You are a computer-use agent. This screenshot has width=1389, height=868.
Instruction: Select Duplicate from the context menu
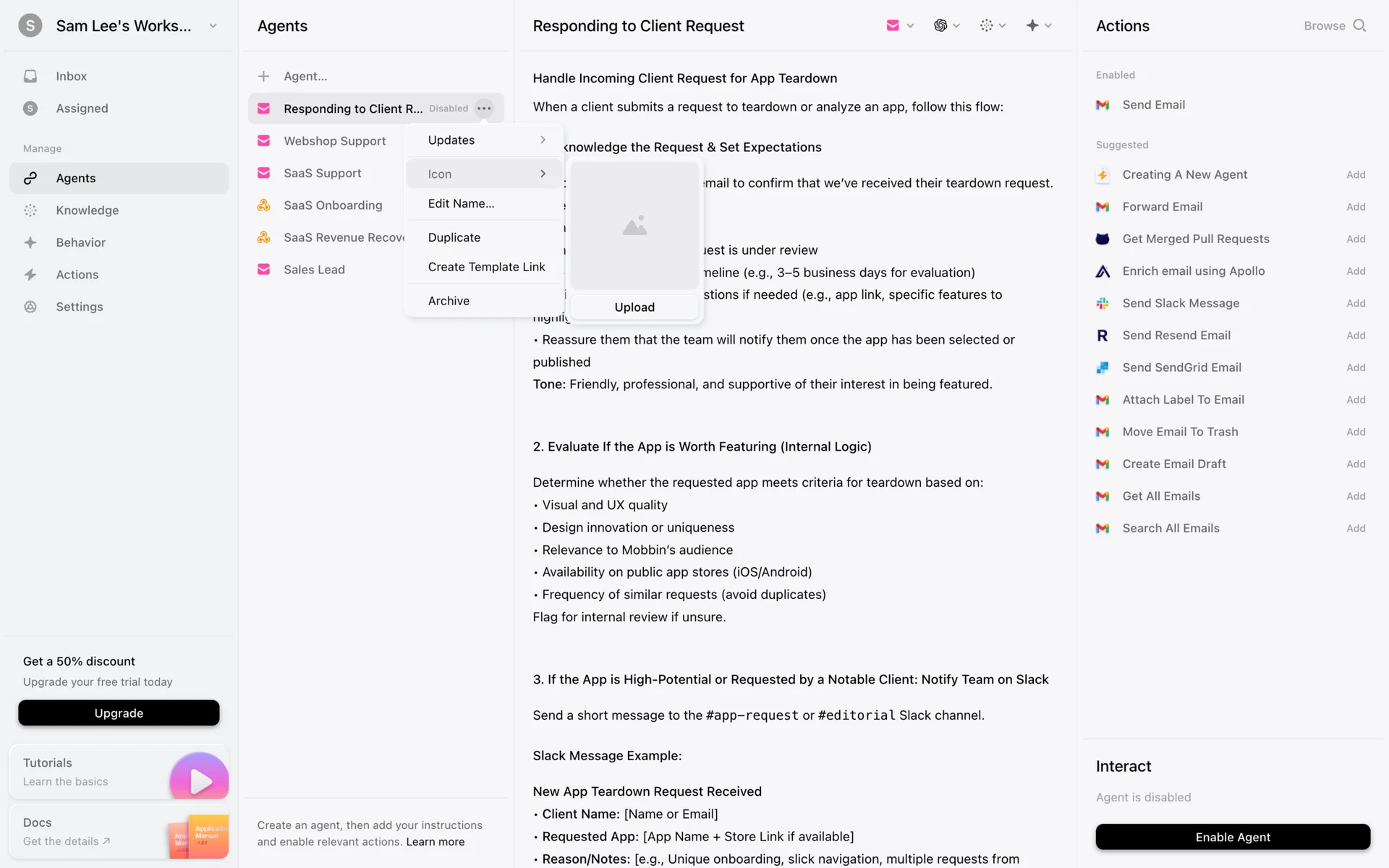454,237
